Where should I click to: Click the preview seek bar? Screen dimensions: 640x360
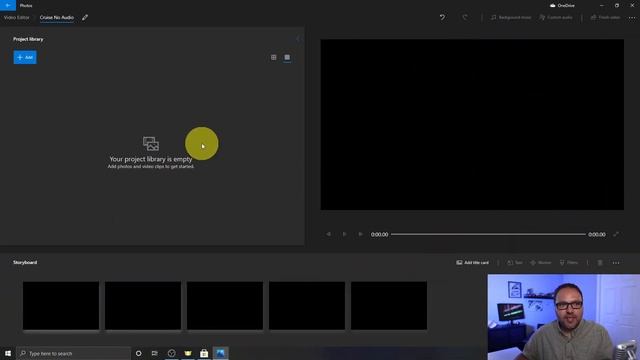[488, 234]
